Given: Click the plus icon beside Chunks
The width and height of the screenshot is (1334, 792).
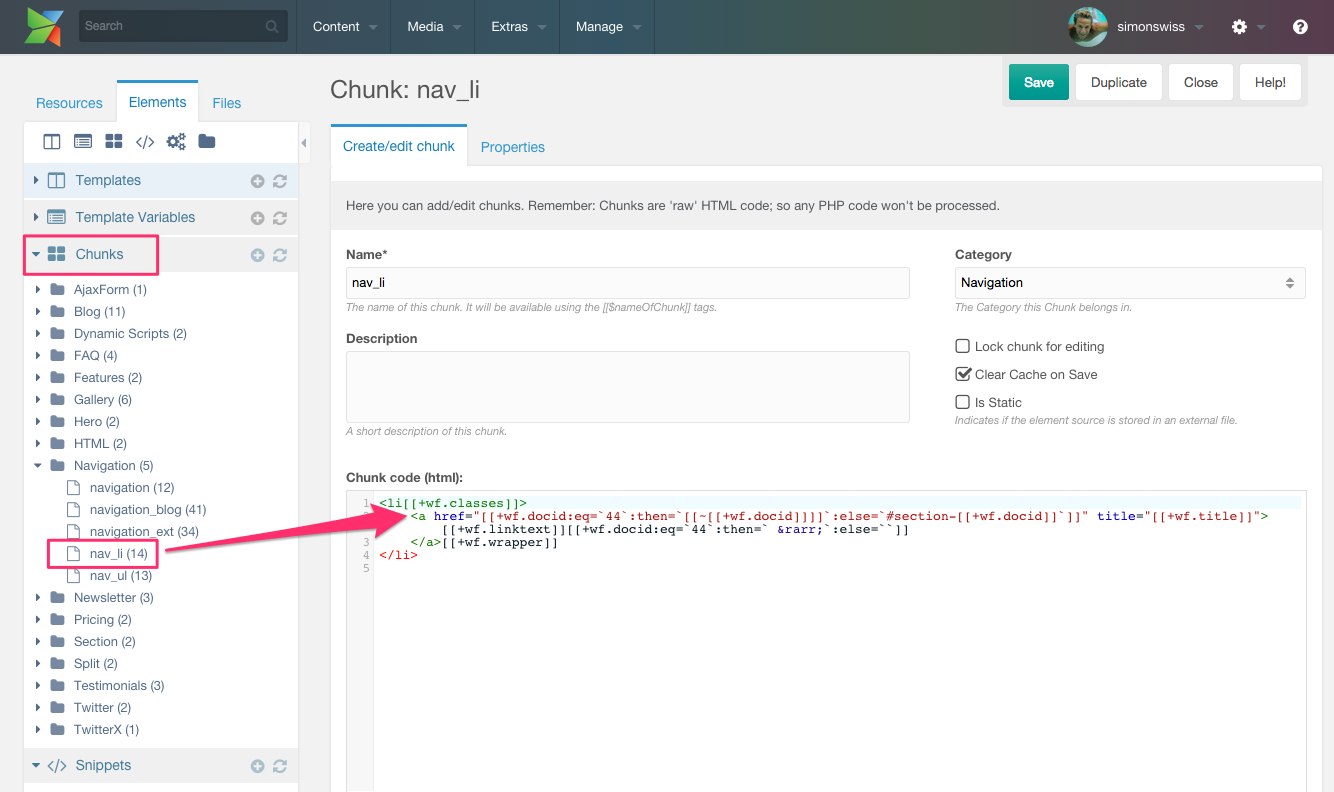Looking at the screenshot, I should pos(257,255).
